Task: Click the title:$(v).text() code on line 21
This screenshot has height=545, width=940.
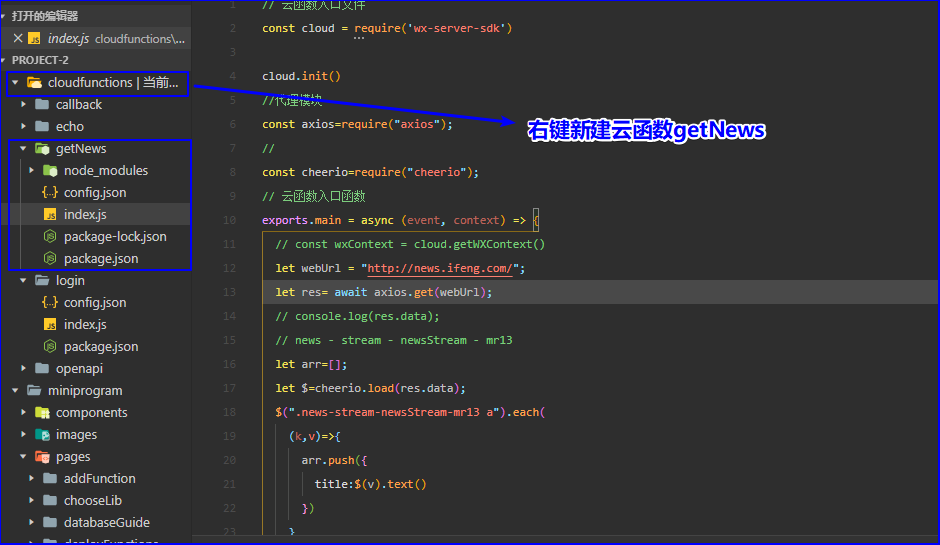Action: click(370, 484)
